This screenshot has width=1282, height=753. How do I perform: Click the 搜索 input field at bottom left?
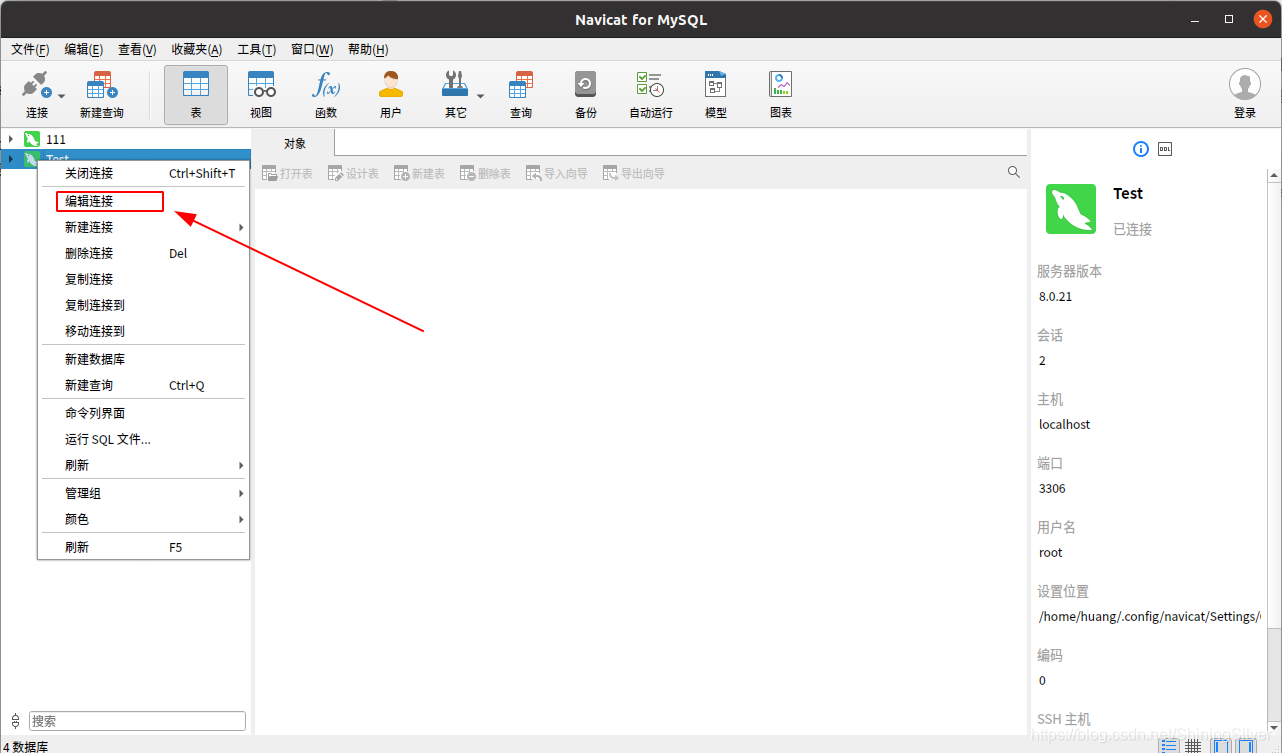point(137,720)
